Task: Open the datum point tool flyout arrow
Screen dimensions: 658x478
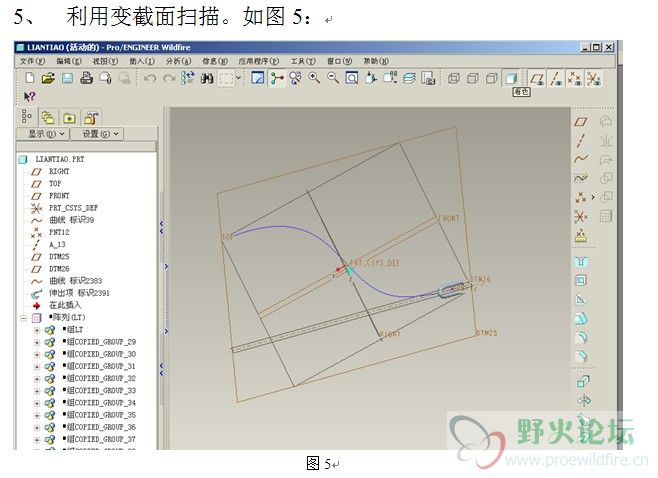Action: tap(593, 197)
